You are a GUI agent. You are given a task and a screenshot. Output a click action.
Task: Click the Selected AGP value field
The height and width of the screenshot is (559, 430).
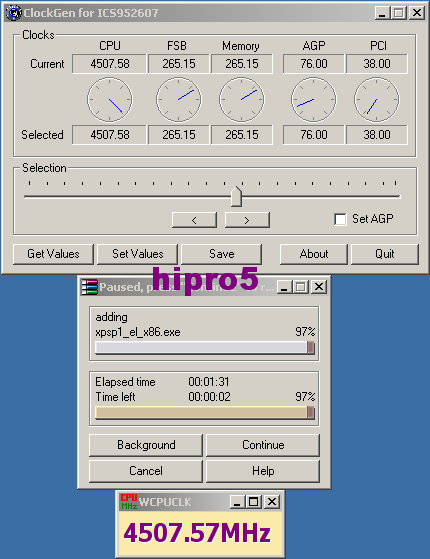point(314,135)
